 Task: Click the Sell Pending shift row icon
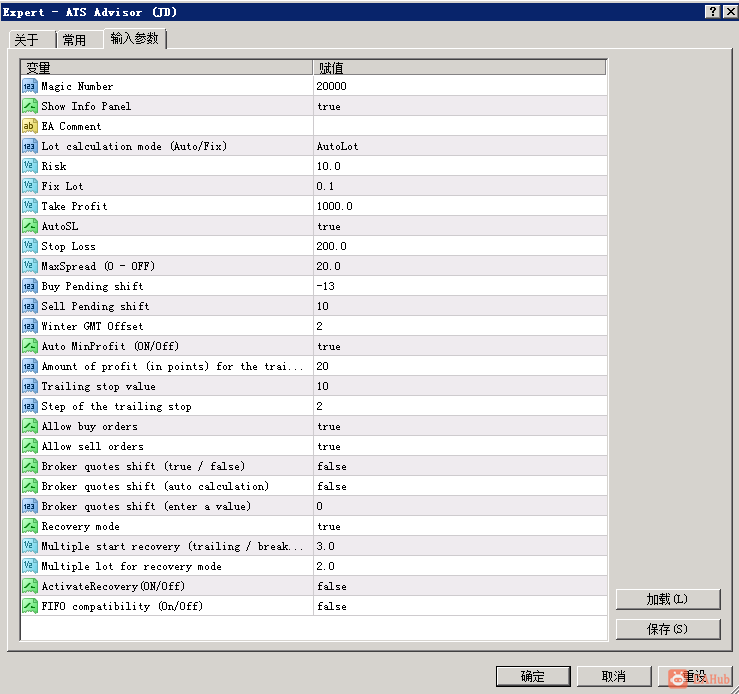click(29, 306)
